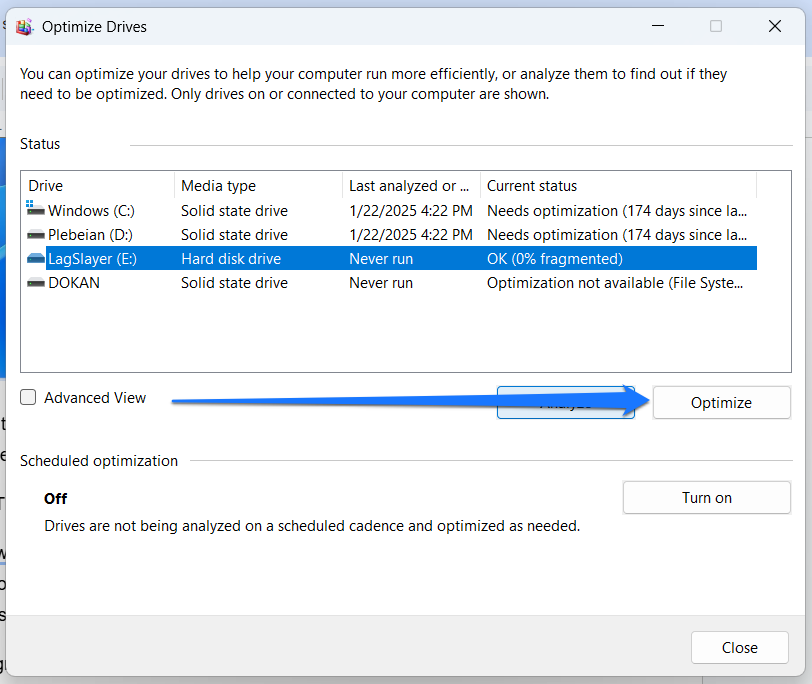Image resolution: width=812 pixels, height=684 pixels.
Task: Click the Optimize Drives icon in the title bar
Action: [24, 26]
